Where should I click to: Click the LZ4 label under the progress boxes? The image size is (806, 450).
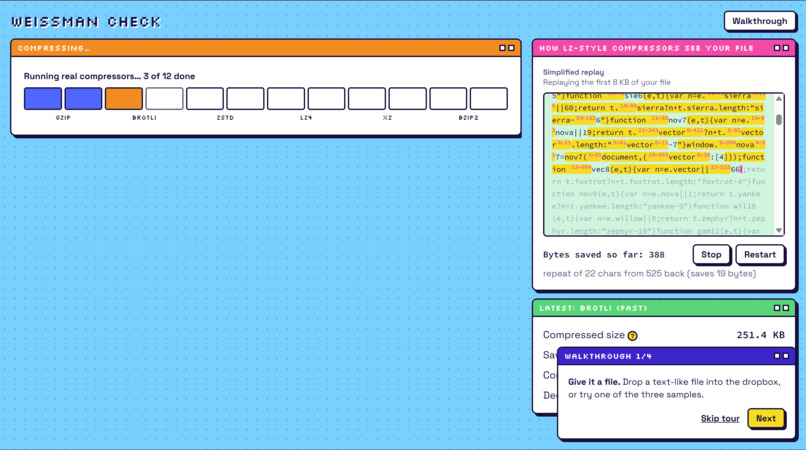(306, 118)
